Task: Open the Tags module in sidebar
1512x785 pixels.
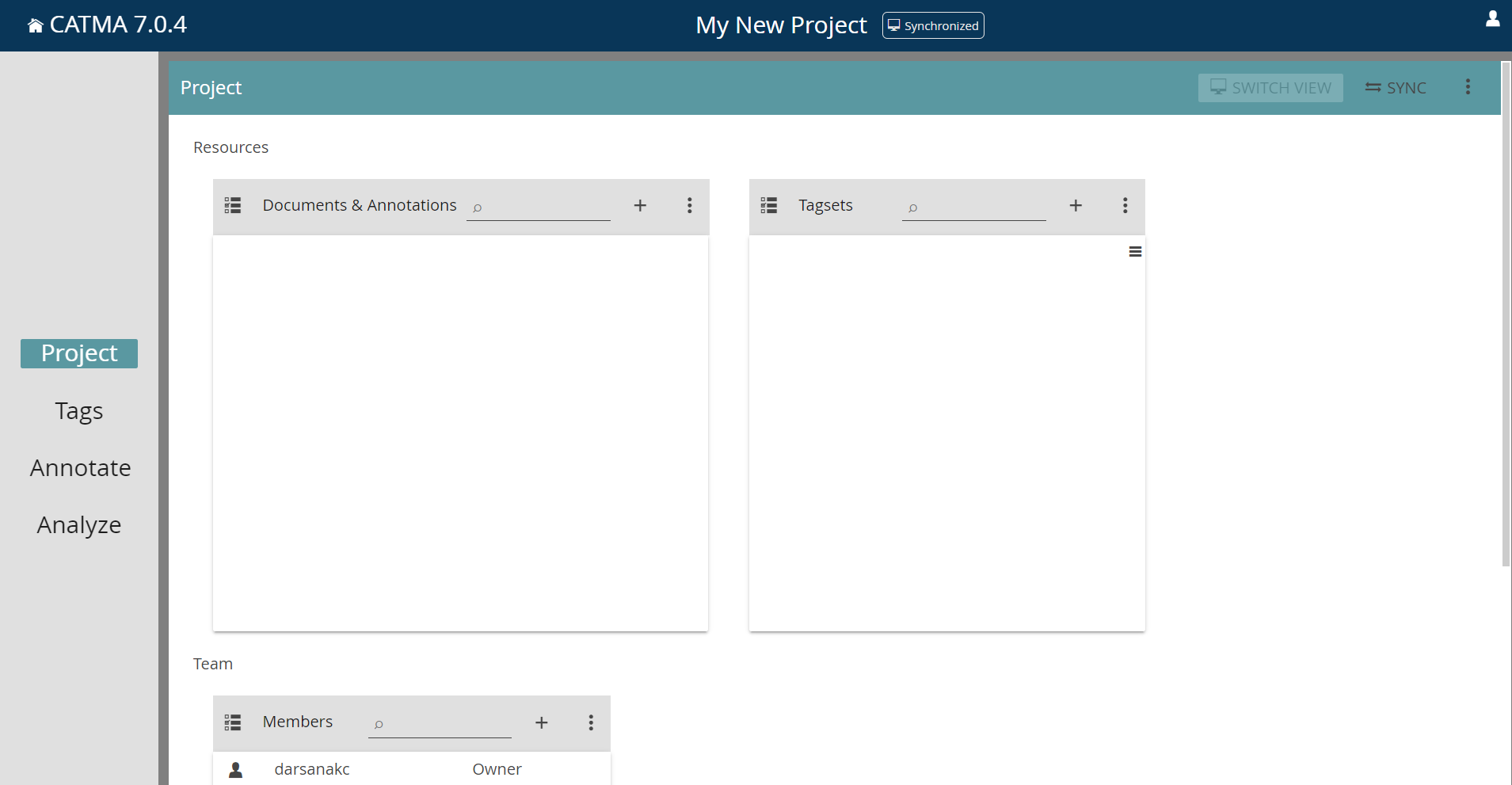Action: pos(79,411)
